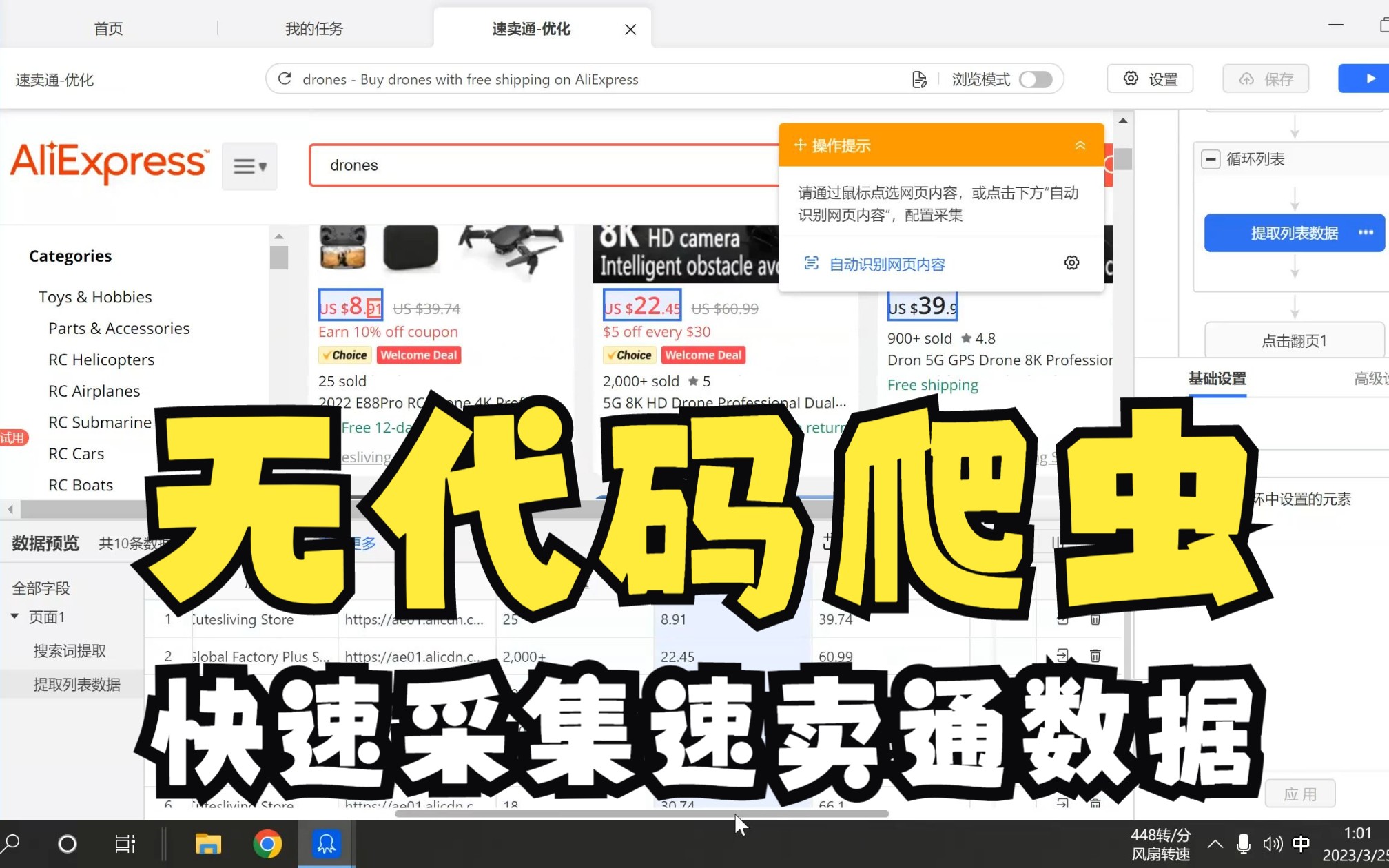Open 设置 settings button
The image size is (1389, 868).
click(1150, 79)
